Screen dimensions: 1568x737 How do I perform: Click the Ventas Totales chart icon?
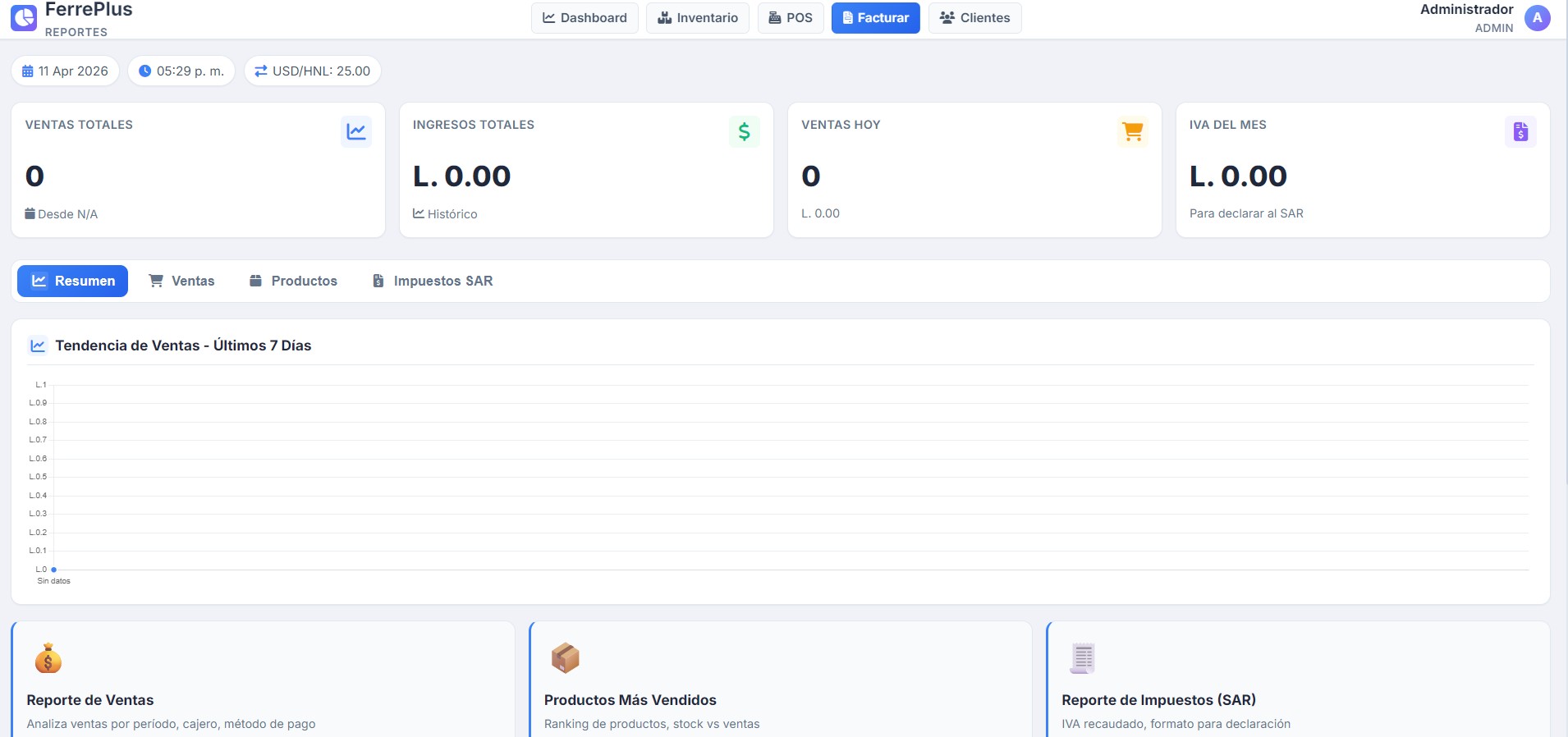[x=356, y=131]
